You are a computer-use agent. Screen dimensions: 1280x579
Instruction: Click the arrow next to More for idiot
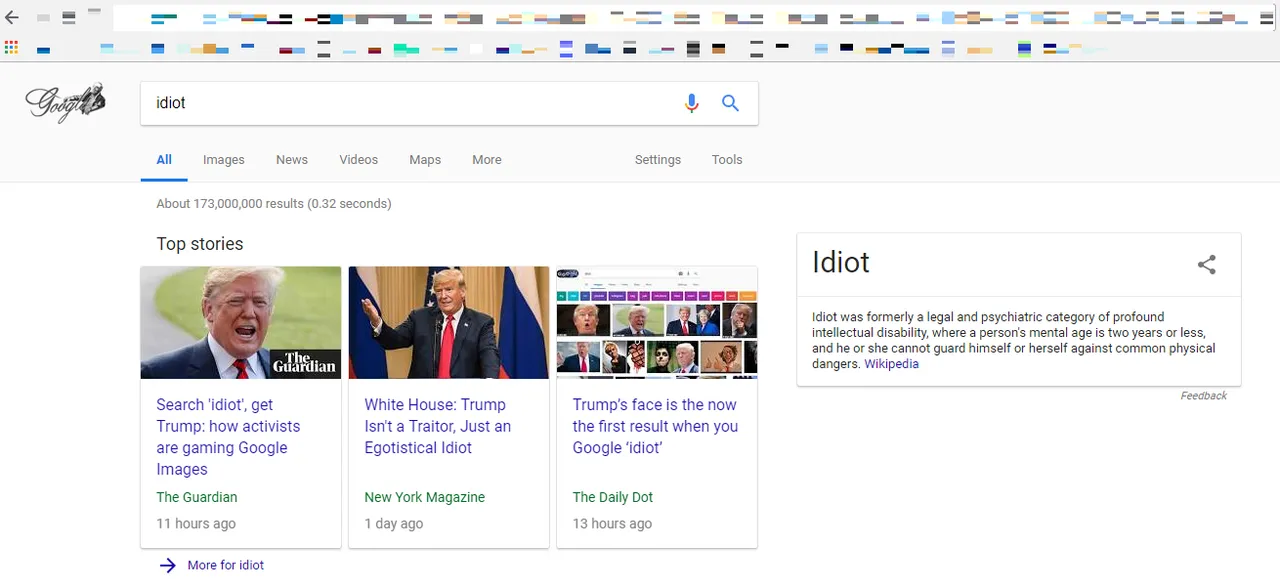pos(168,565)
